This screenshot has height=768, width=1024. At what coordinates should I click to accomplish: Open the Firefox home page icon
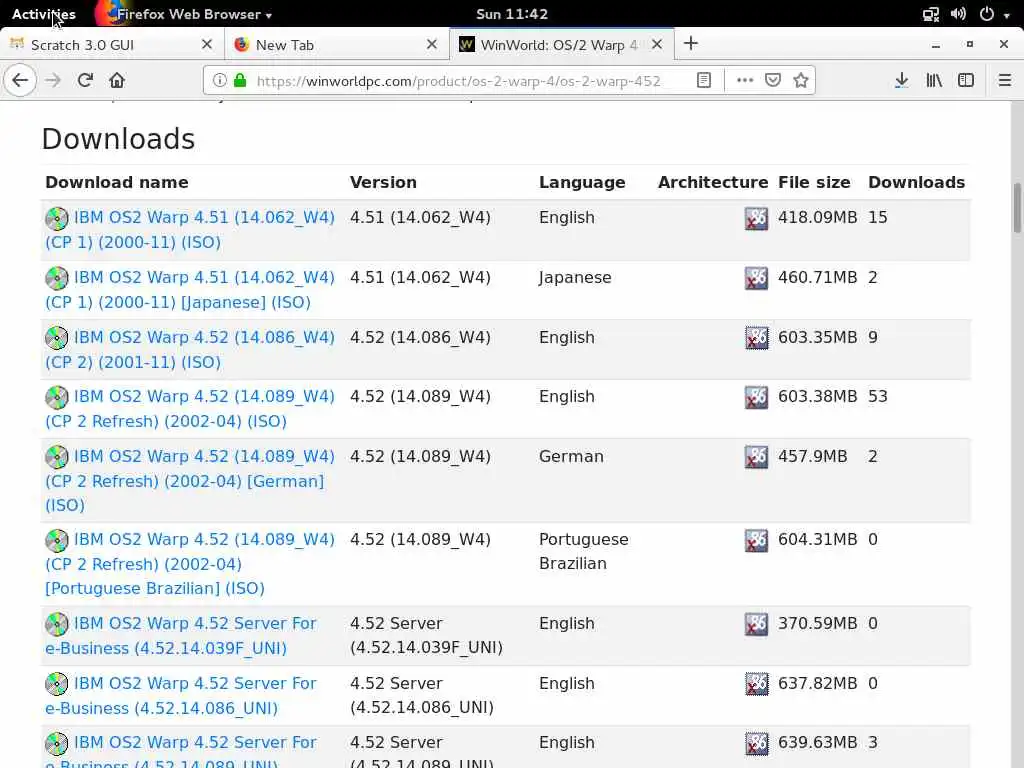point(117,80)
